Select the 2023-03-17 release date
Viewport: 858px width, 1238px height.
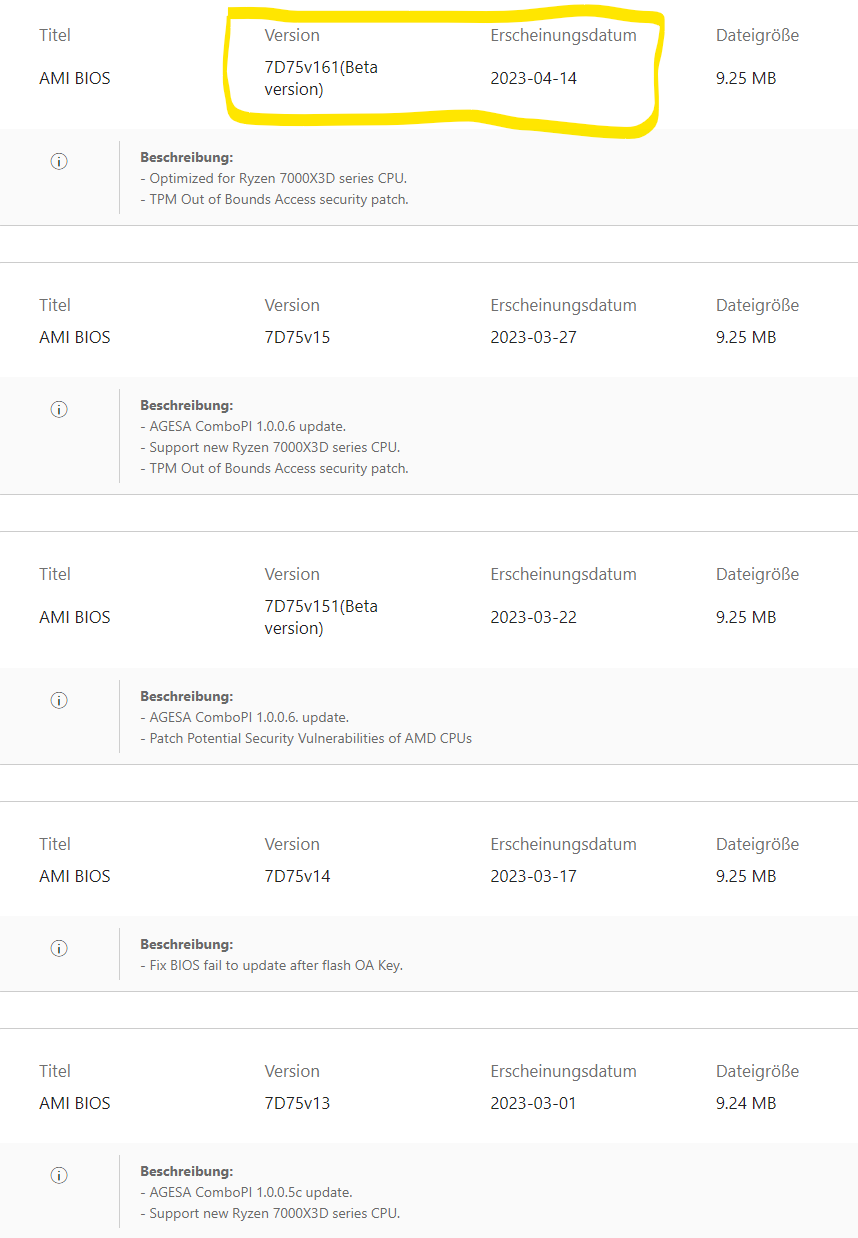coord(533,876)
